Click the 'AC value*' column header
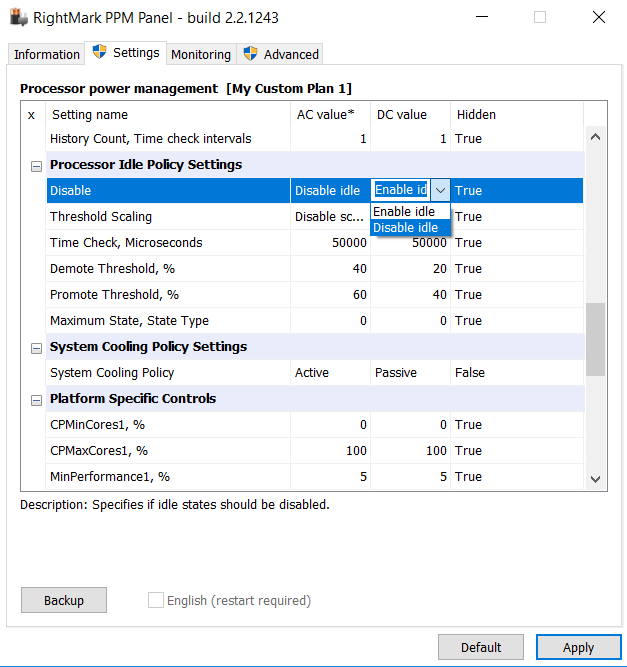Image resolution: width=627 pixels, height=667 pixels. (x=331, y=115)
